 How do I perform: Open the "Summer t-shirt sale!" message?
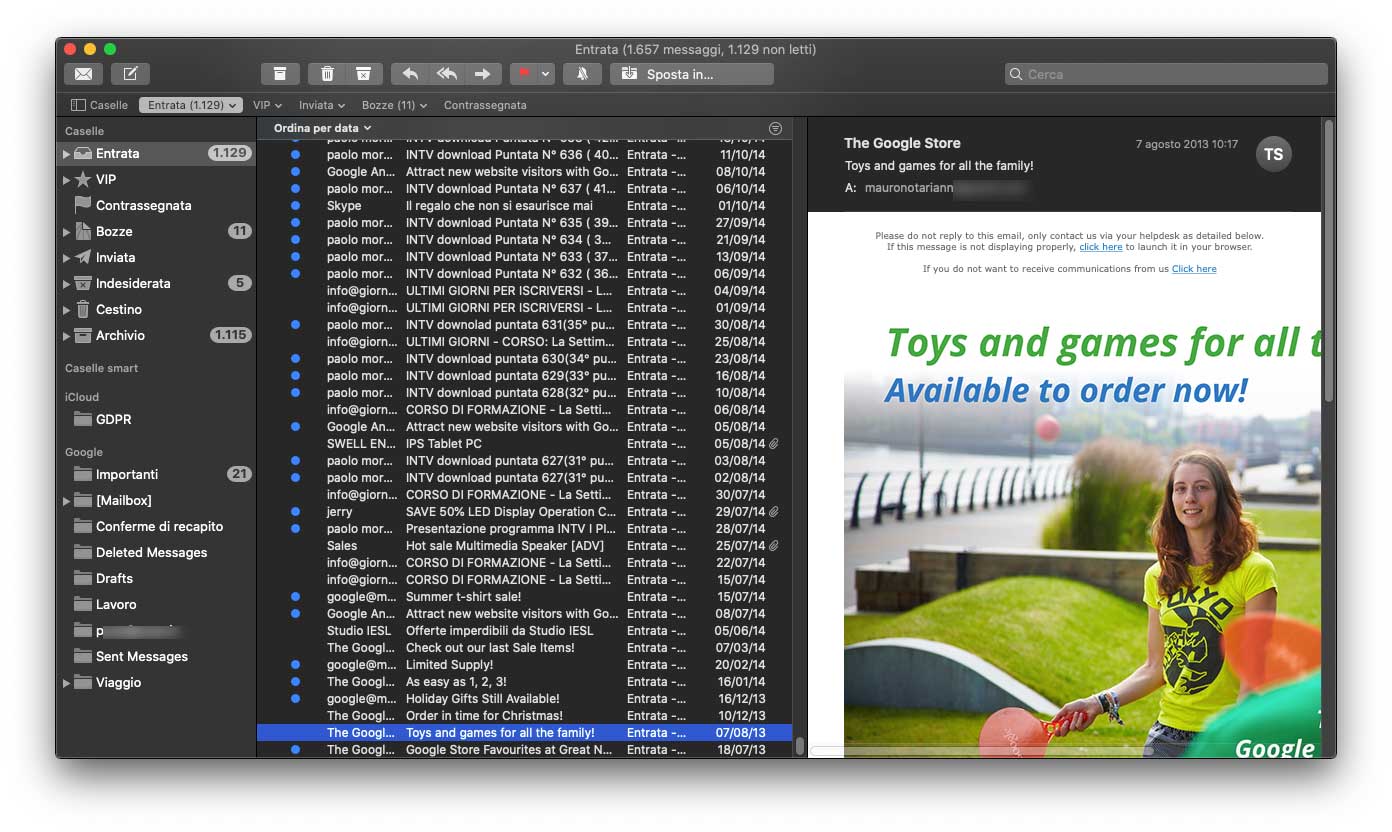click(525, 597)
